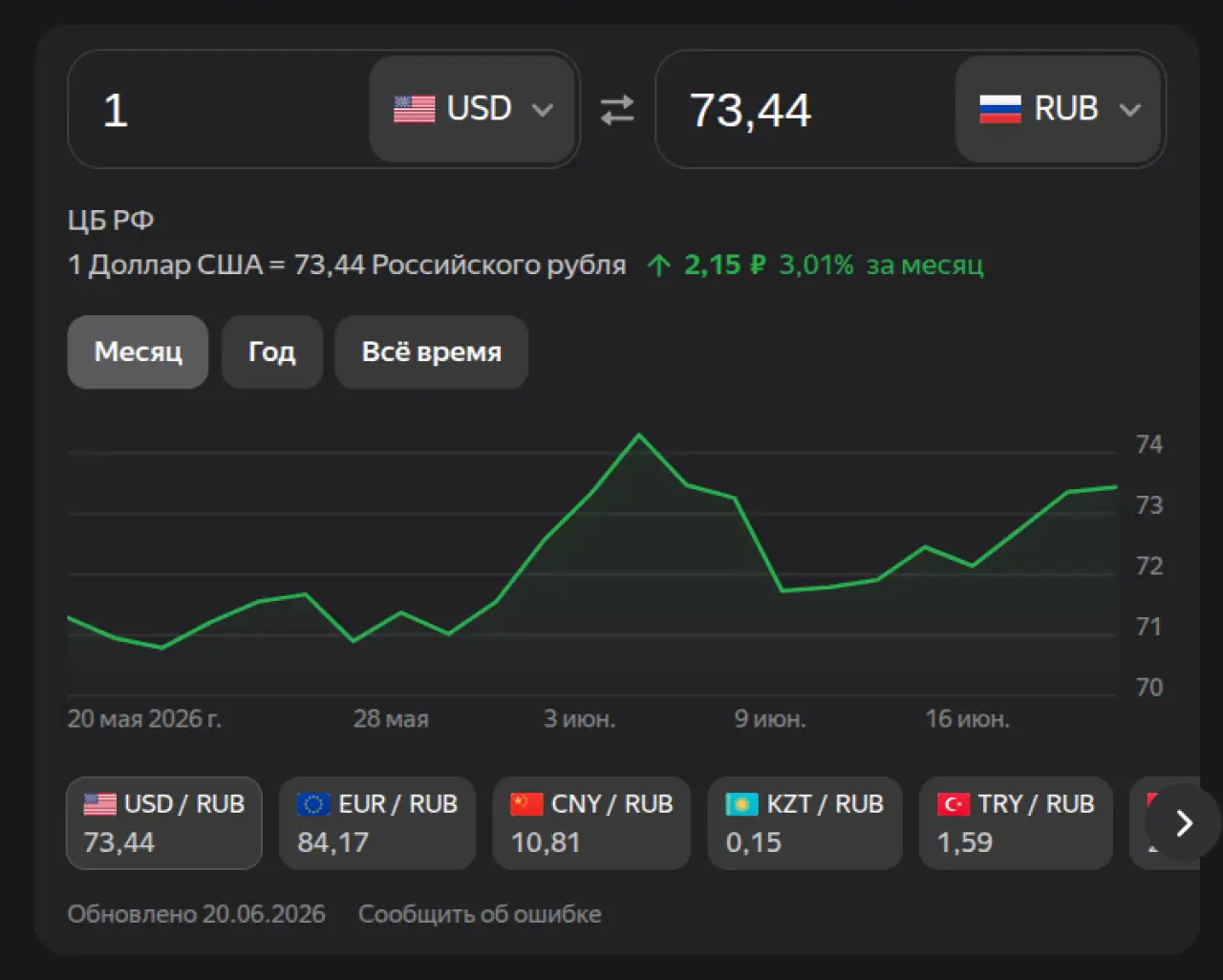Switch chart to Всё время period
1223x980 pixels.
[431, 352]
